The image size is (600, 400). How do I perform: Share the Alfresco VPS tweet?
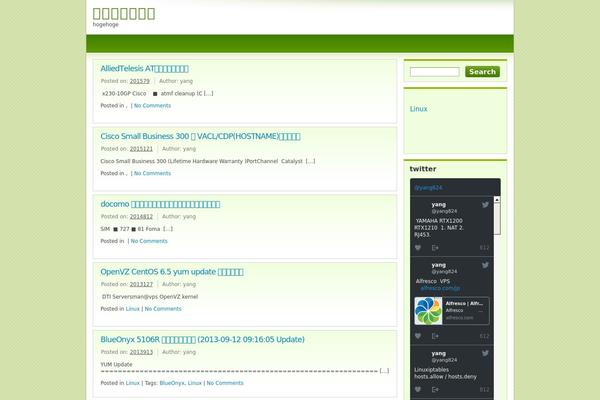435,336
